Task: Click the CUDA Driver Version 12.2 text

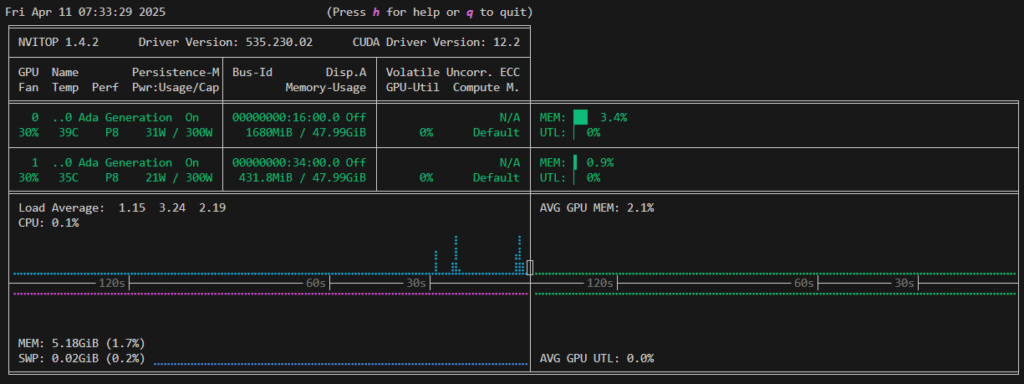Action: pos(436,42)
